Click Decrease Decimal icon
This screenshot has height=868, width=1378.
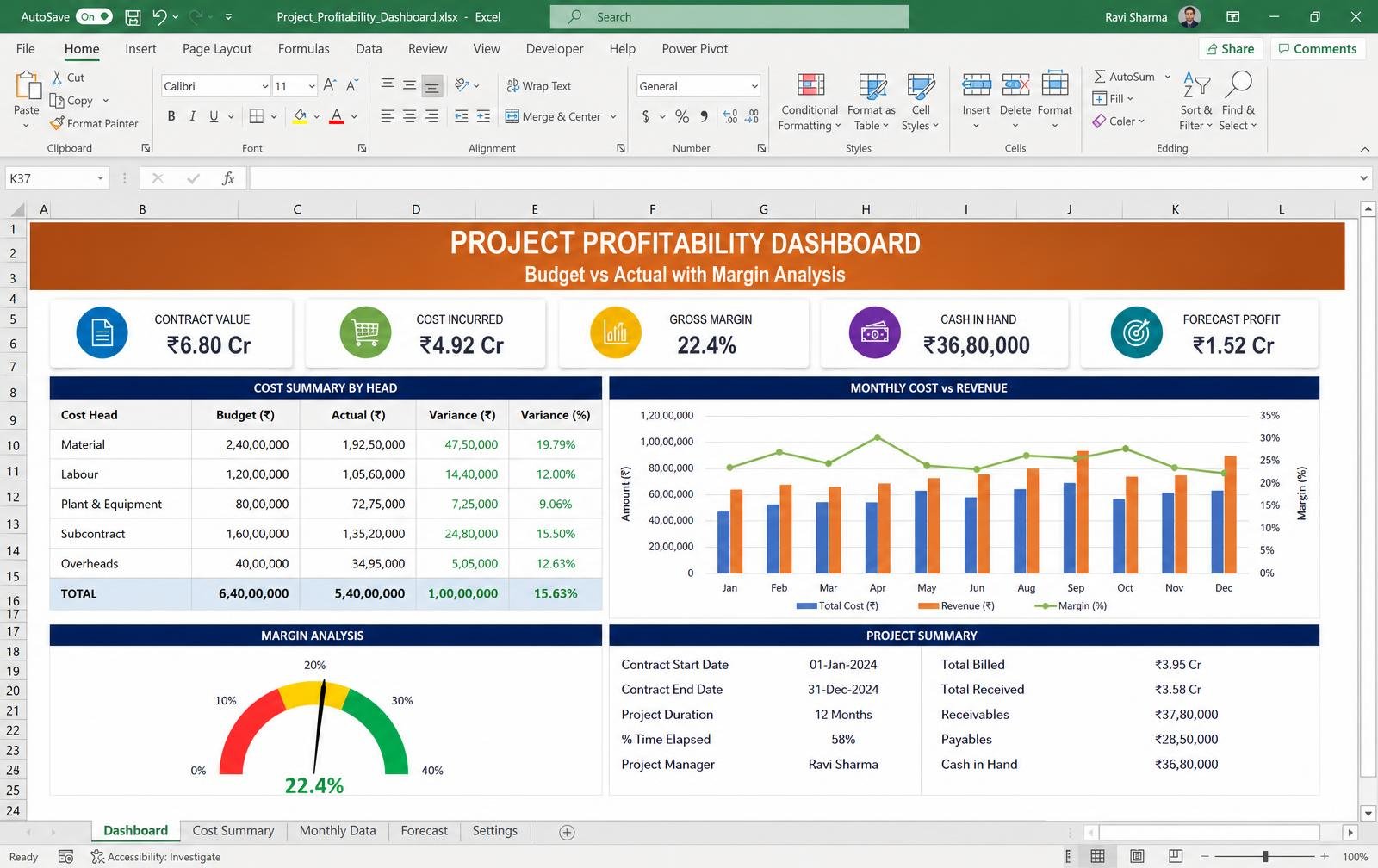(752, 116)
